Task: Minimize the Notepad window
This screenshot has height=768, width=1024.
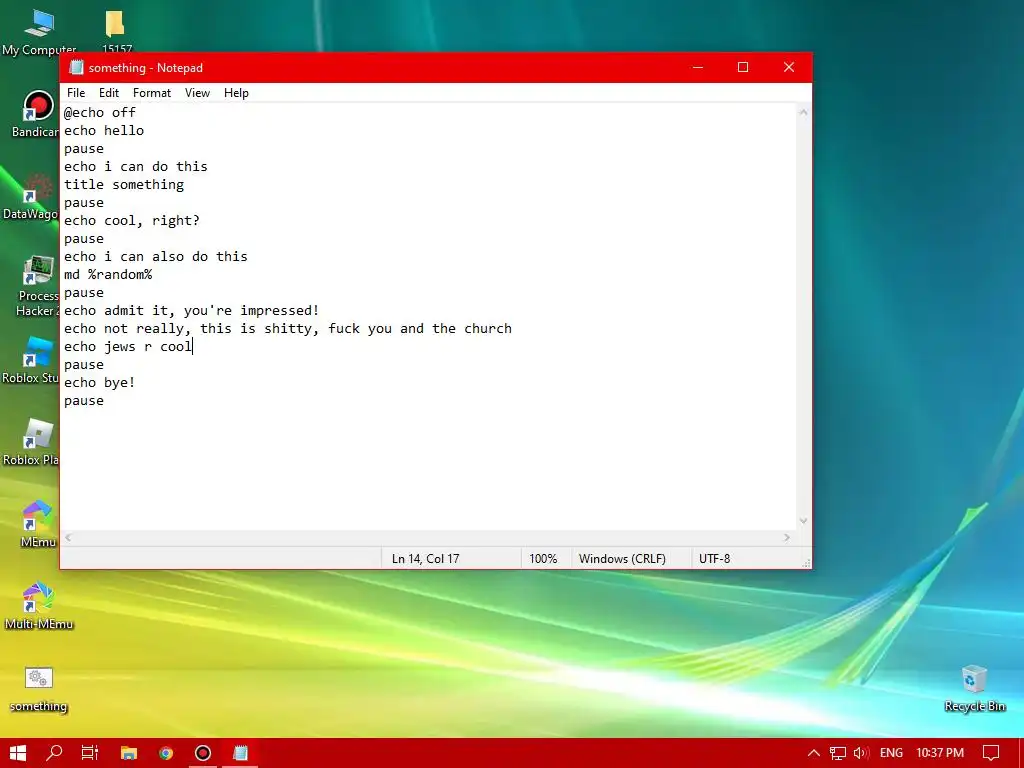Action: [x=697, y=67]
